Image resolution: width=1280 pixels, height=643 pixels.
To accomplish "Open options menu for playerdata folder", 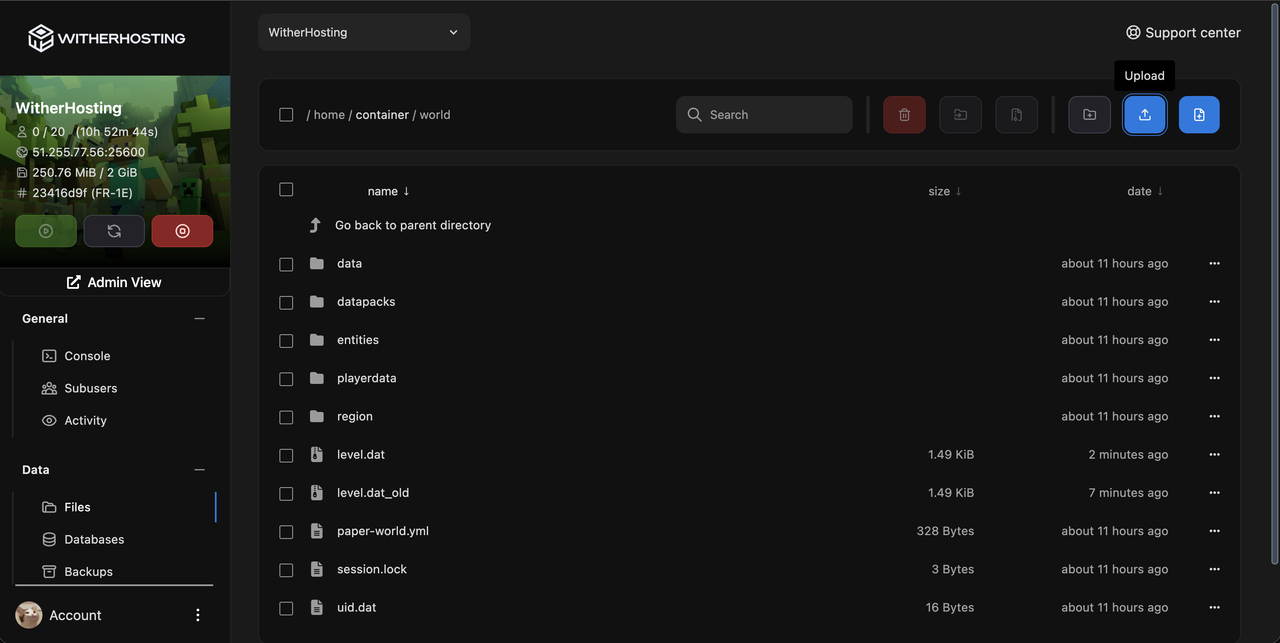I will [1214, 378].
